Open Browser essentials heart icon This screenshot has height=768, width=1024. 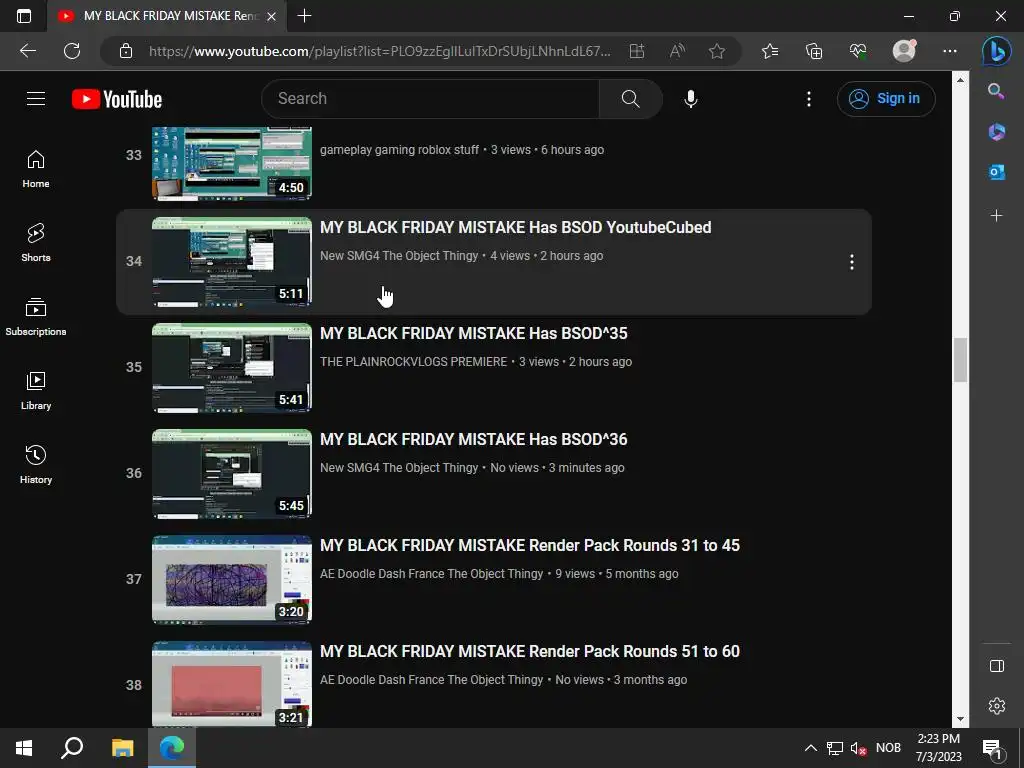[x=858, y=51]
